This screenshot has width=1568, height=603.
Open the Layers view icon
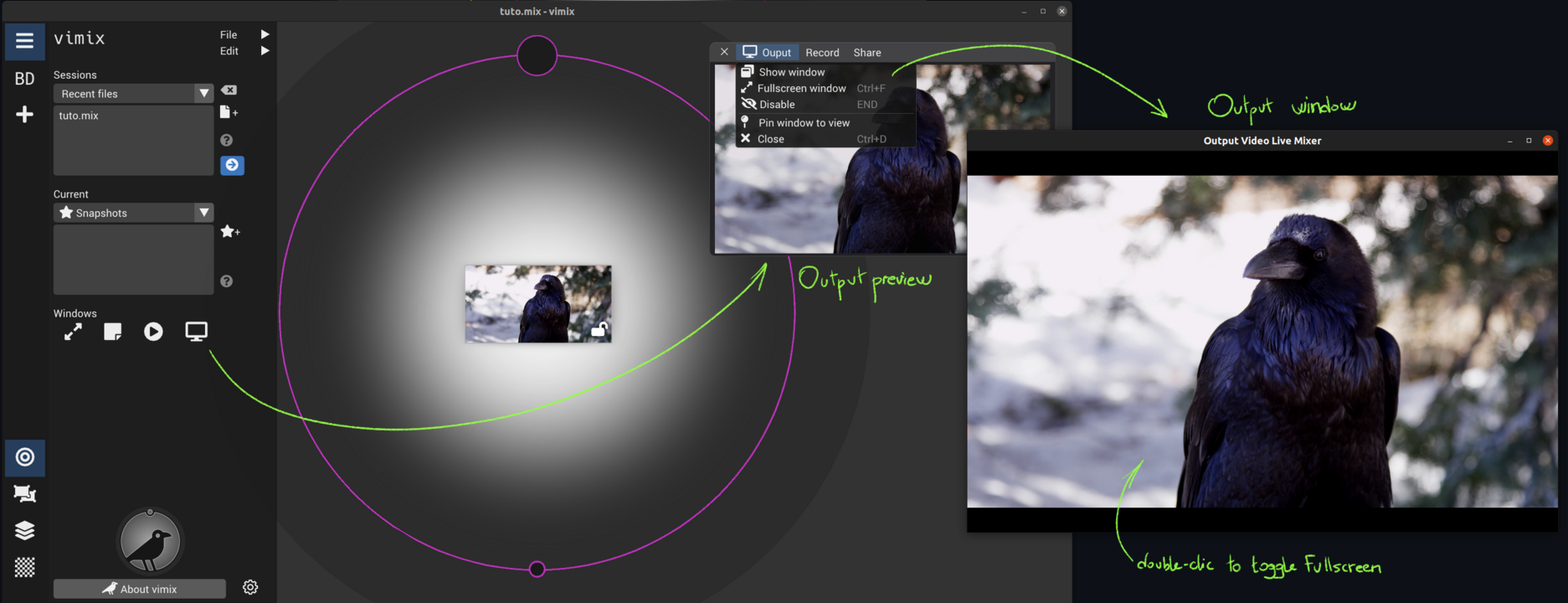point(25,531)
